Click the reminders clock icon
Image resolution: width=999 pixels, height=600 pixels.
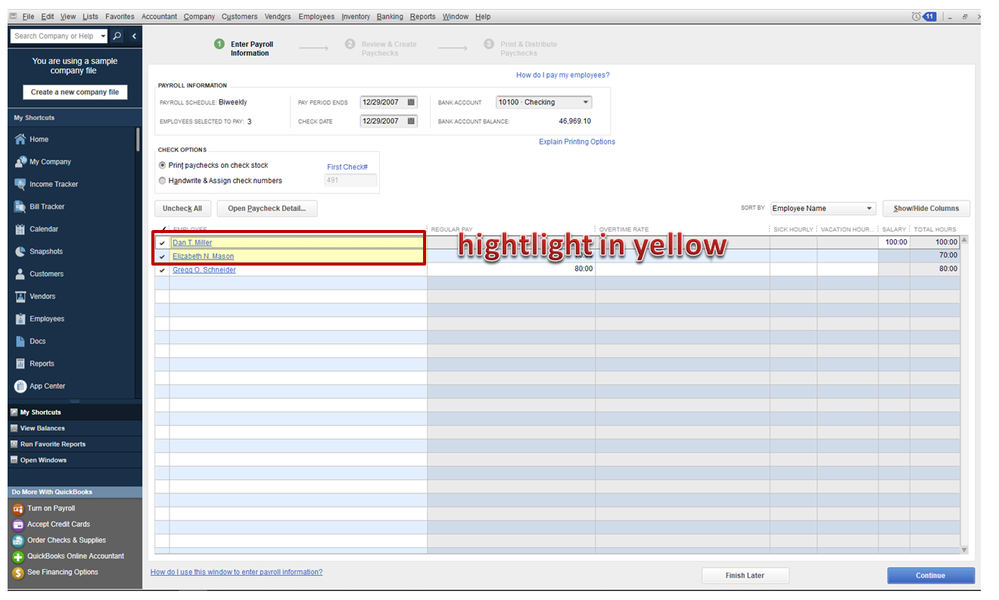[916, 17]
